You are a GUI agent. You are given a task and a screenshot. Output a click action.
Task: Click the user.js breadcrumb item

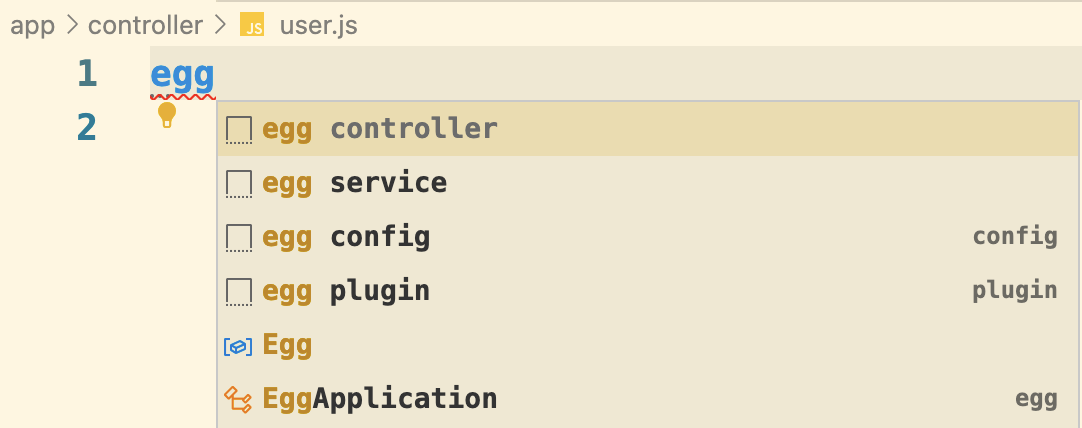[x=318, y=26]
